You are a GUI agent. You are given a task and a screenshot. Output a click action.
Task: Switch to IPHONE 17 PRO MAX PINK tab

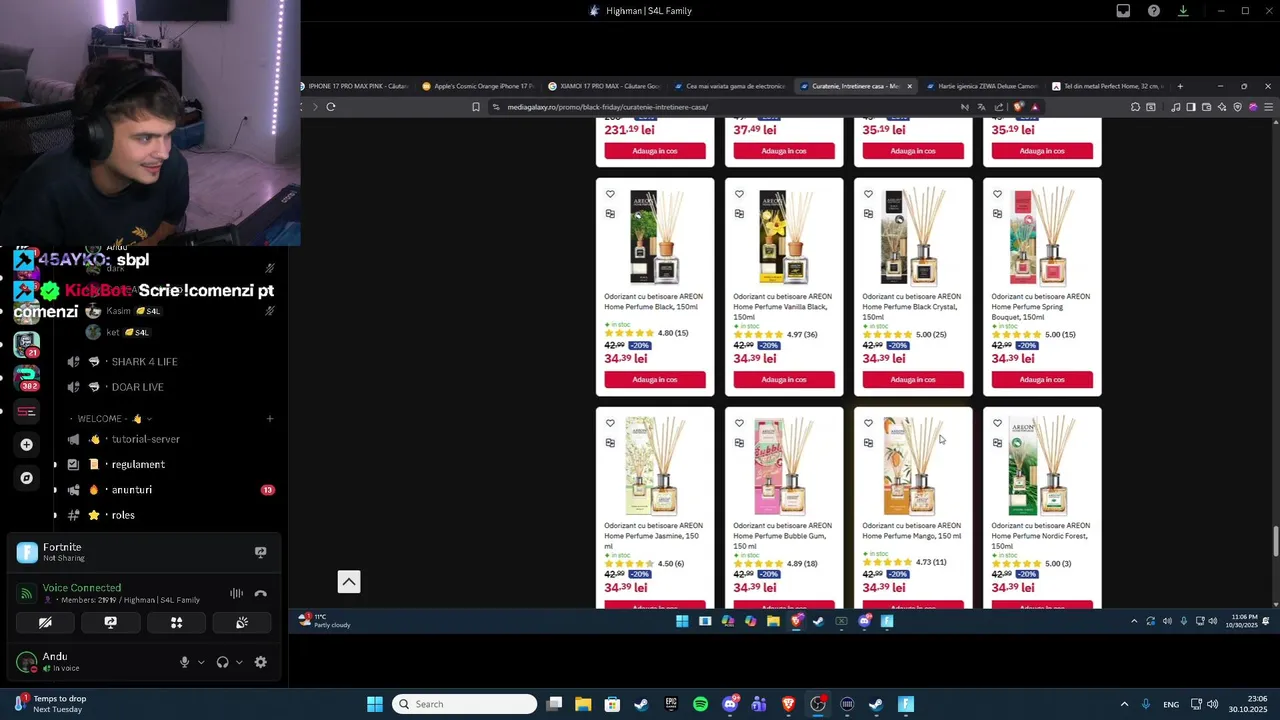pyautogui.click(x=355, y=86)
